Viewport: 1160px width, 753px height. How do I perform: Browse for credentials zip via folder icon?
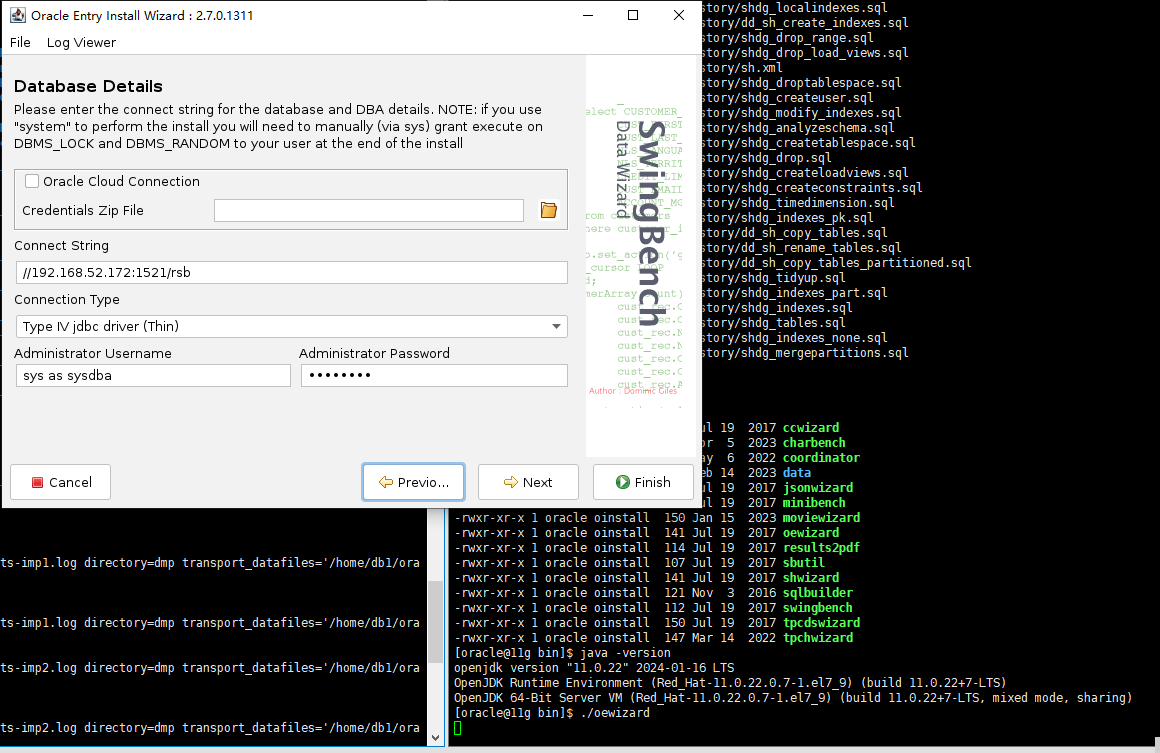click(548, 210)
